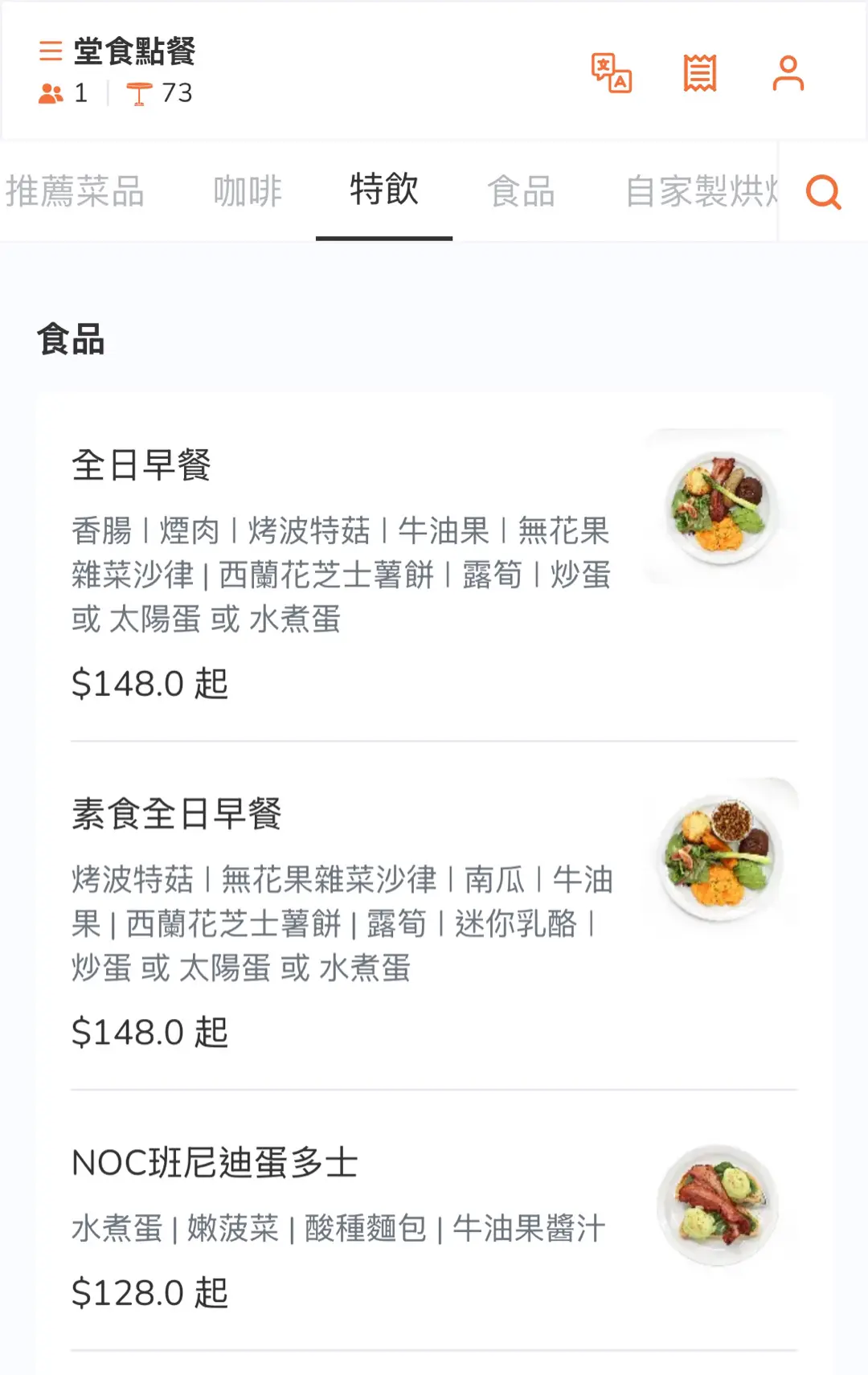Choose the NOC班尼迪蛋多士 item title
This screenshot has width=868, height=1375.
(x=215, y=1163)
